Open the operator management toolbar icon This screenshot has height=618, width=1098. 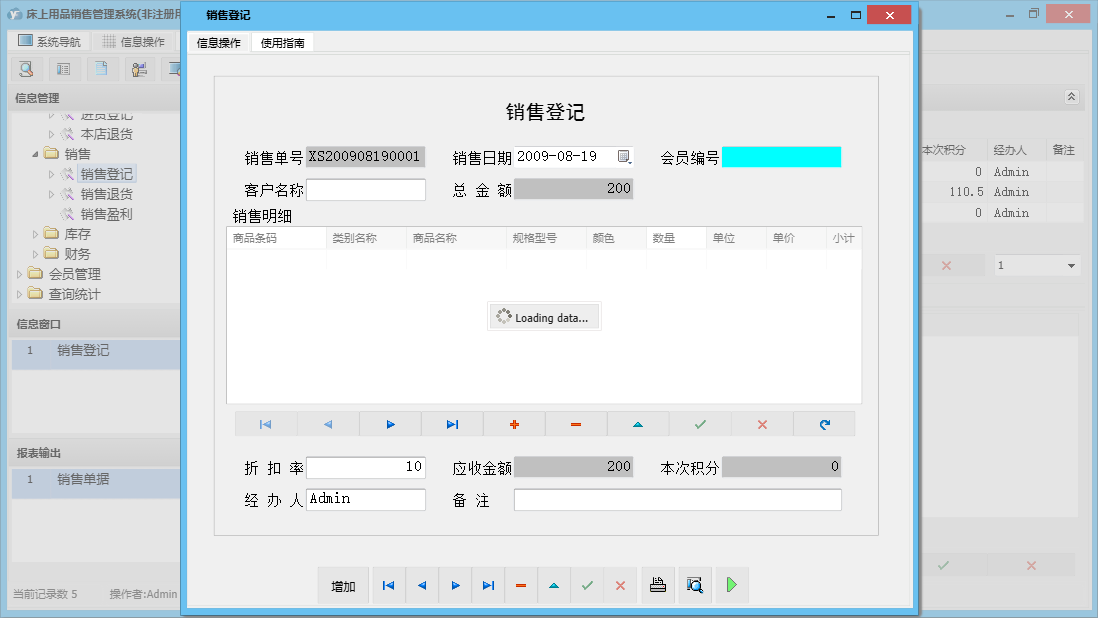(x=139, y=69)
